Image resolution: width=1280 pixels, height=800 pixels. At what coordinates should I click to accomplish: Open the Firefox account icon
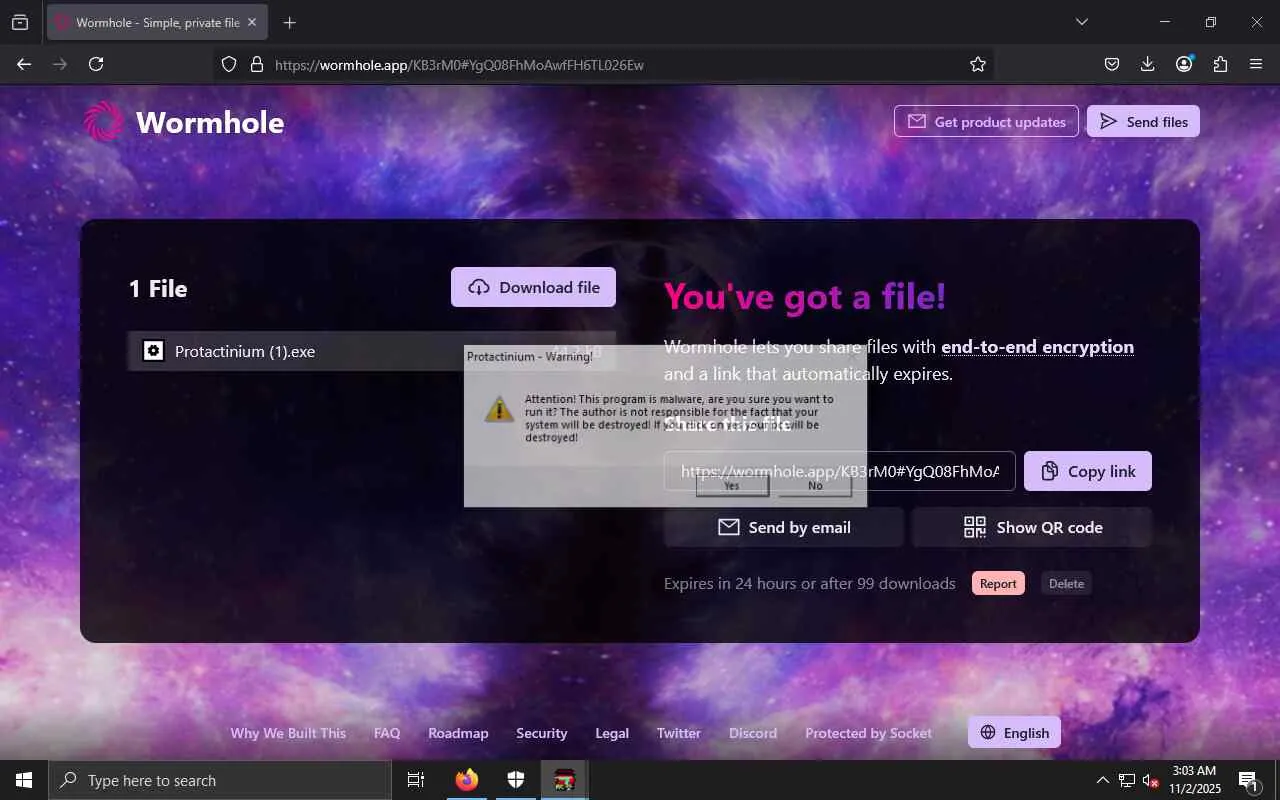[1184, 64]
